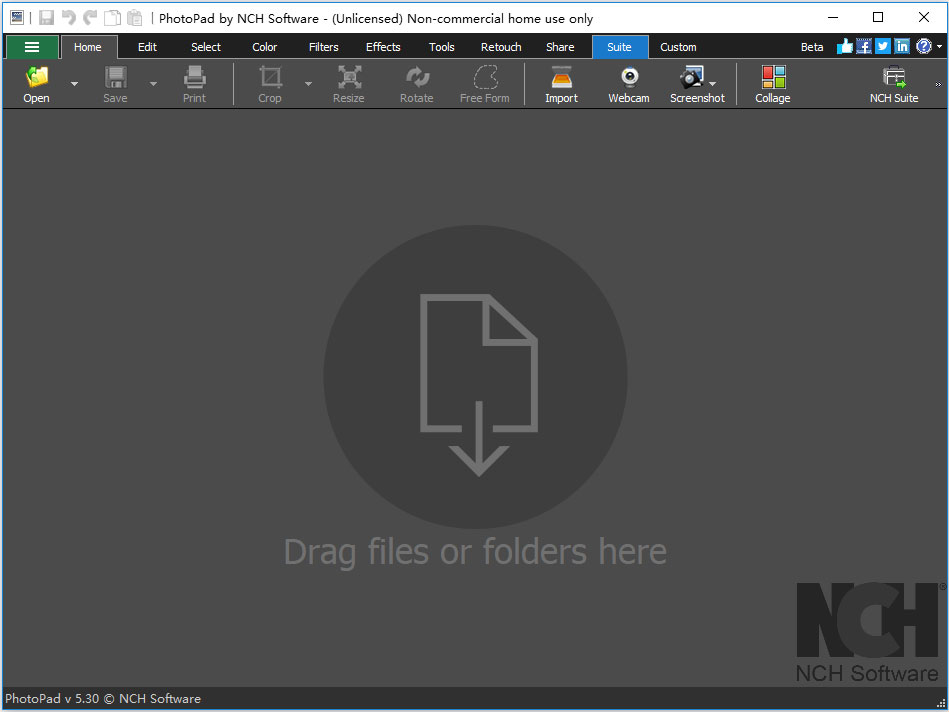Maximize the PhotoPad window
Viewport: 949px width, 712px height.
(x=878, y=18)
